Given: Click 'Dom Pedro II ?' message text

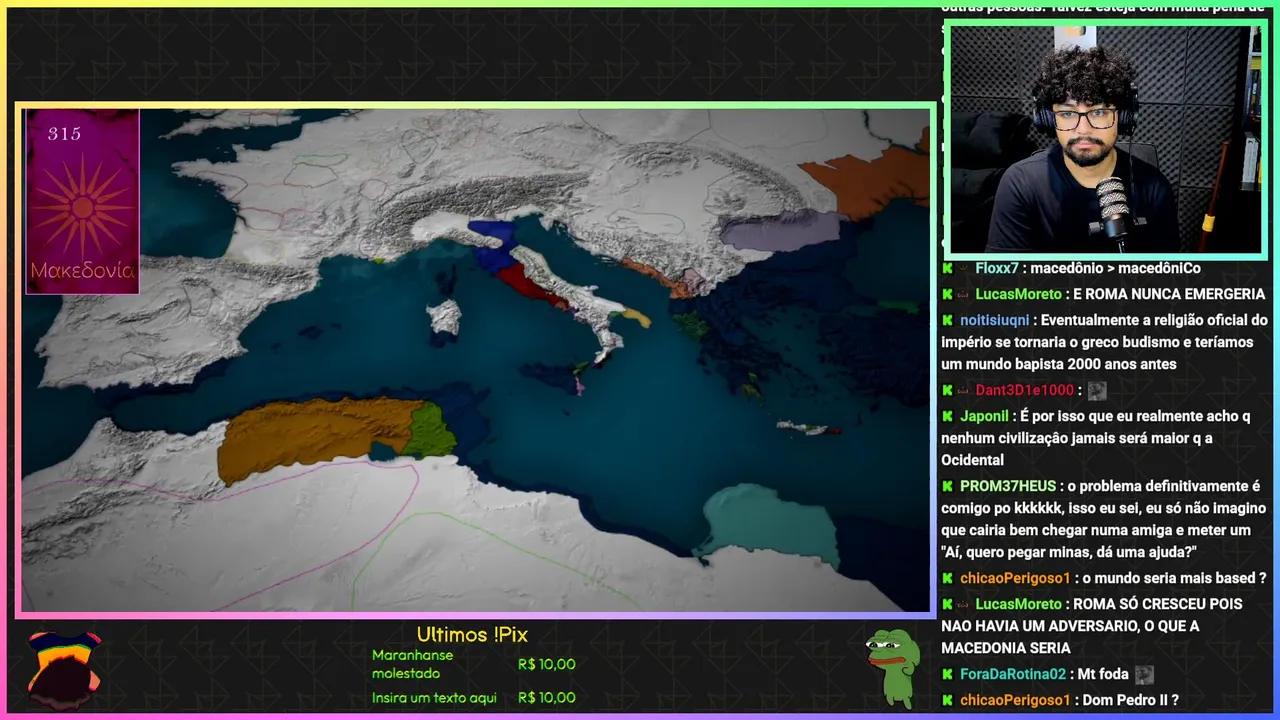Looking at the screenshot, I should pyautogui.click(x=1131, y=700).
